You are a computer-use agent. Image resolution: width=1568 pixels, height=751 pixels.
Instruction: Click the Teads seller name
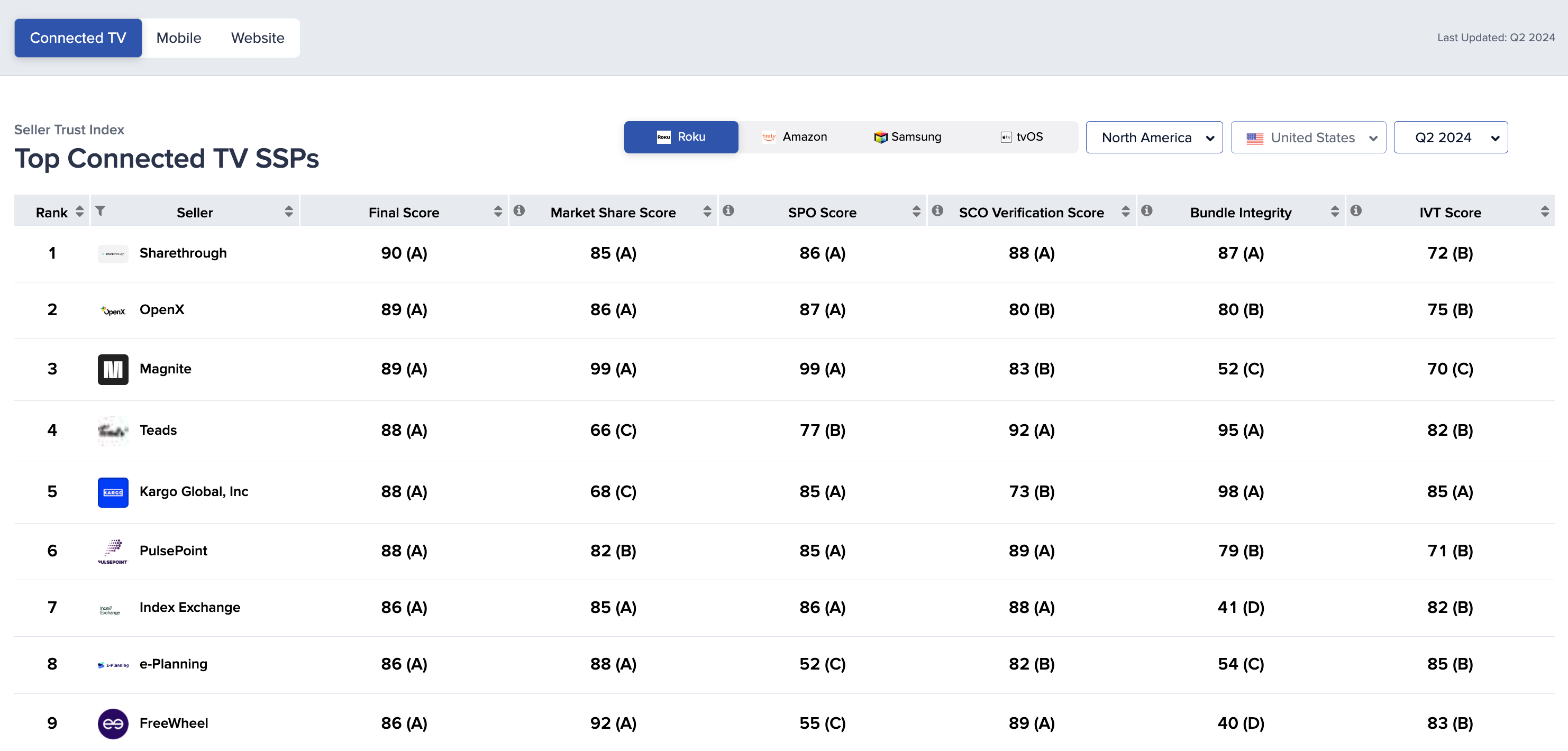(158, 431)
